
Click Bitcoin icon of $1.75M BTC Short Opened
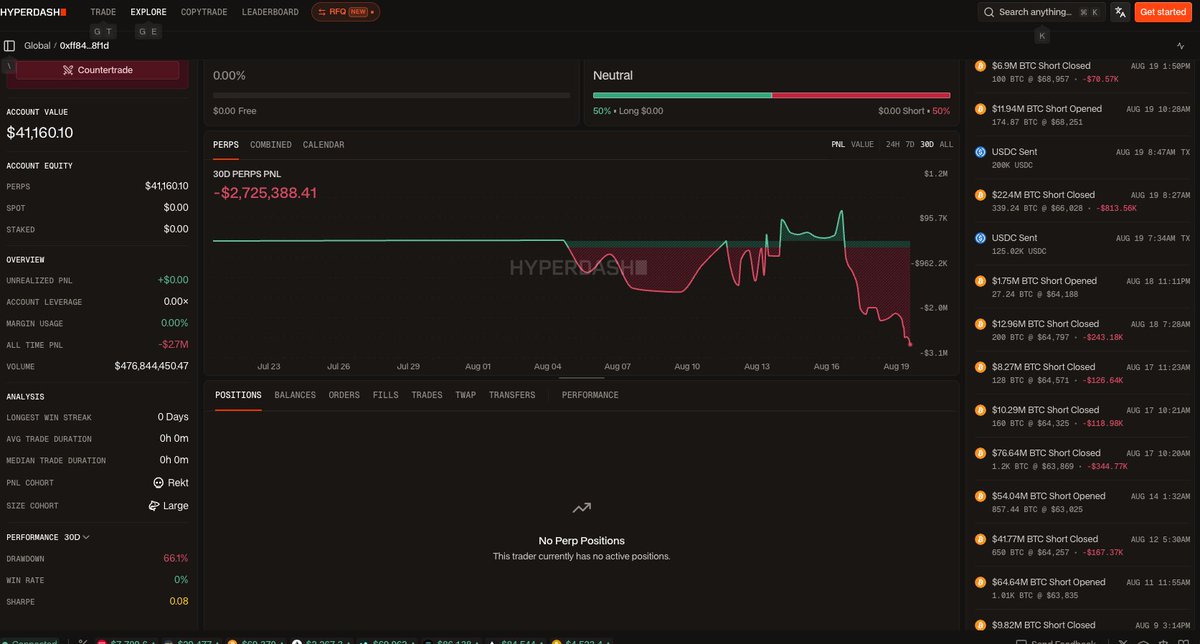(980, 281)
